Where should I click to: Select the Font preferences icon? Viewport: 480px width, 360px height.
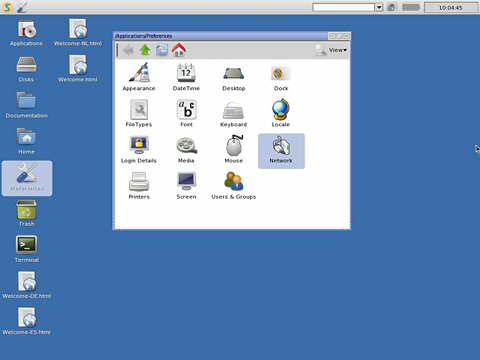(186, 109)
